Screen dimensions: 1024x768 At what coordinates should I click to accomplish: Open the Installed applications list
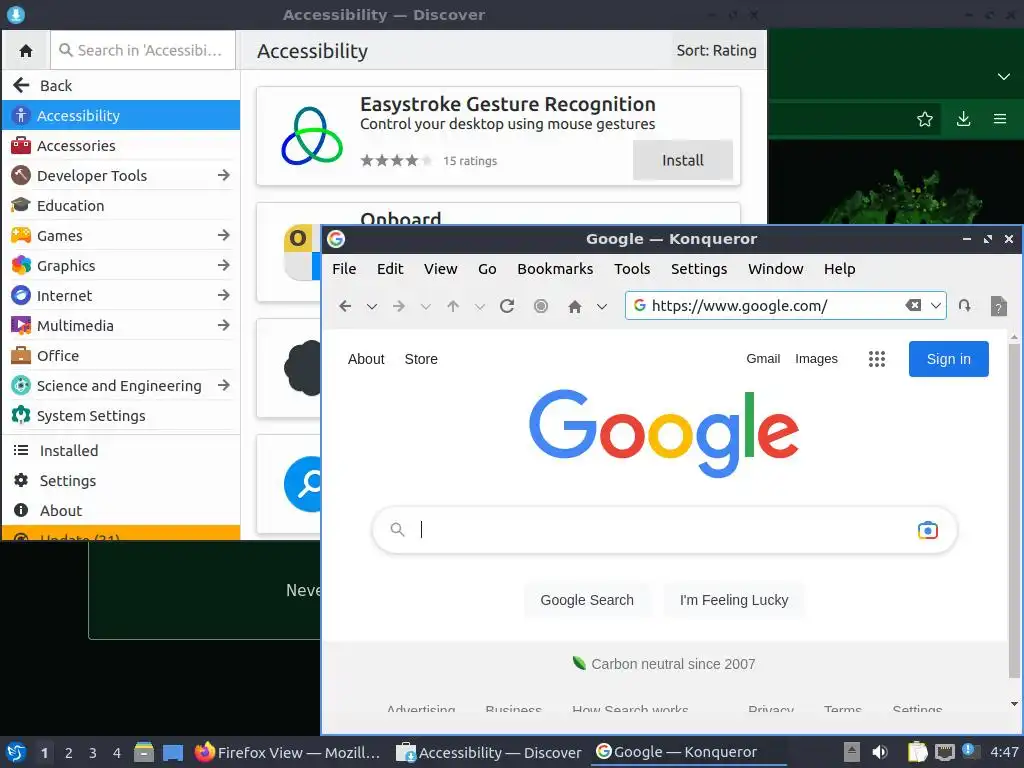pyautogui.click(x=121, y=451)
